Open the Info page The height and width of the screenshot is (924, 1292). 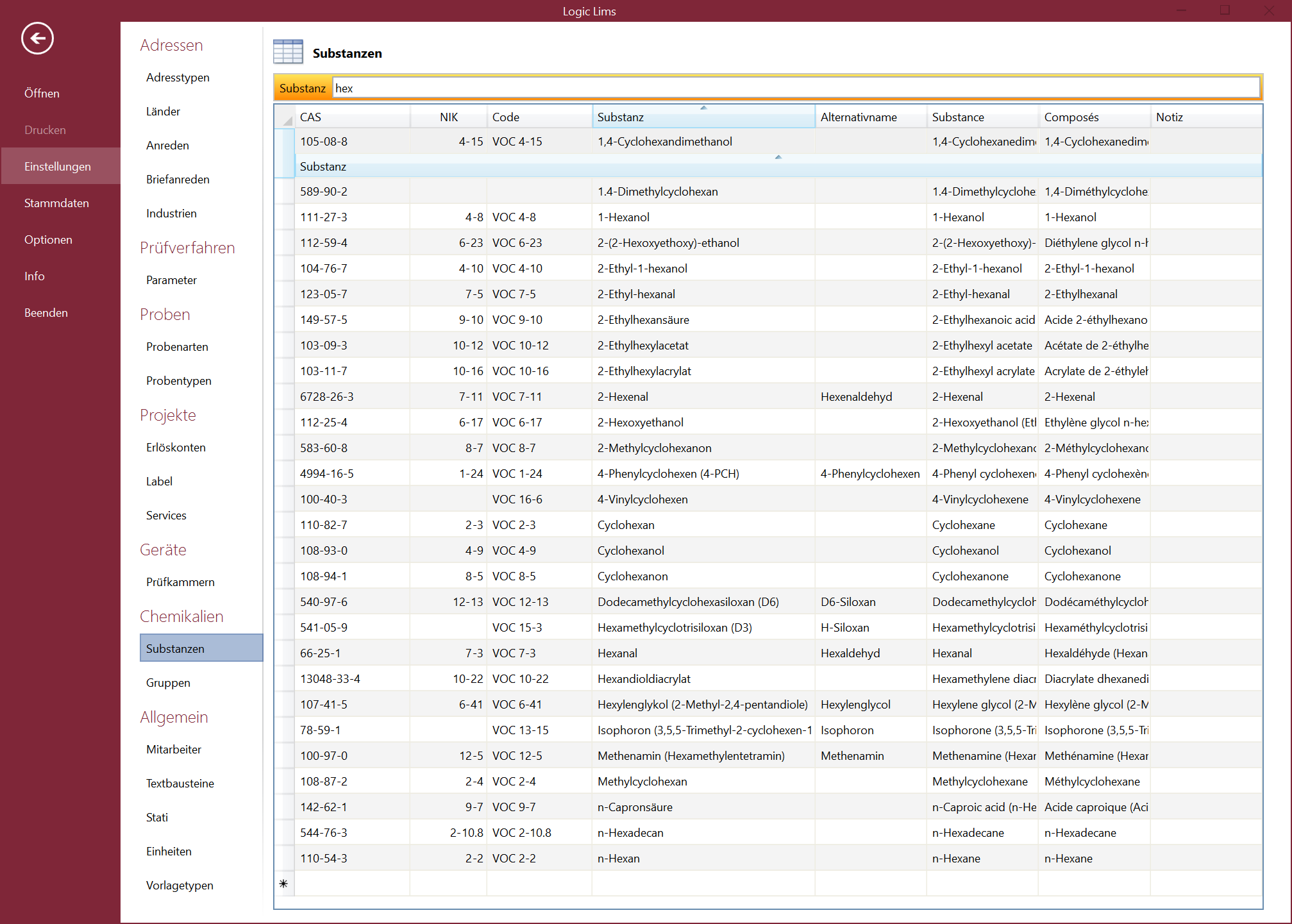pyautogui.click(x=35, y=276)
